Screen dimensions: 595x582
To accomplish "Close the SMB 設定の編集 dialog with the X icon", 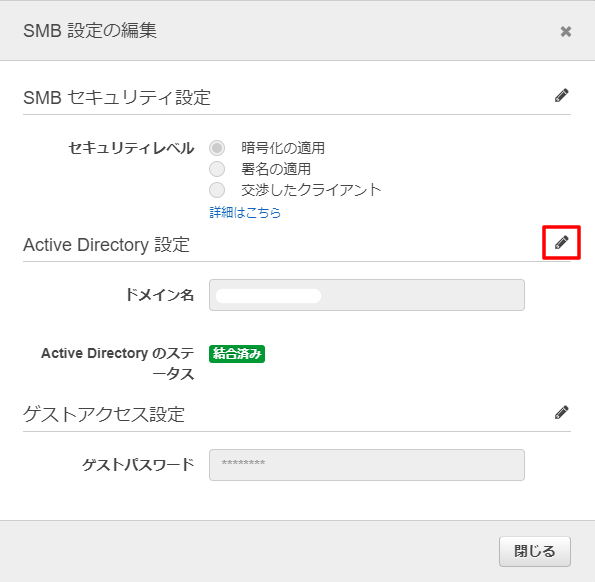I will click(x=566, y=31).
